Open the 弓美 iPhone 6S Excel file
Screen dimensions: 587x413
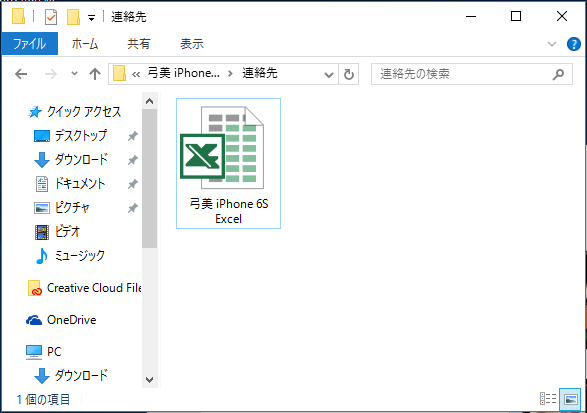click(228, 163)
